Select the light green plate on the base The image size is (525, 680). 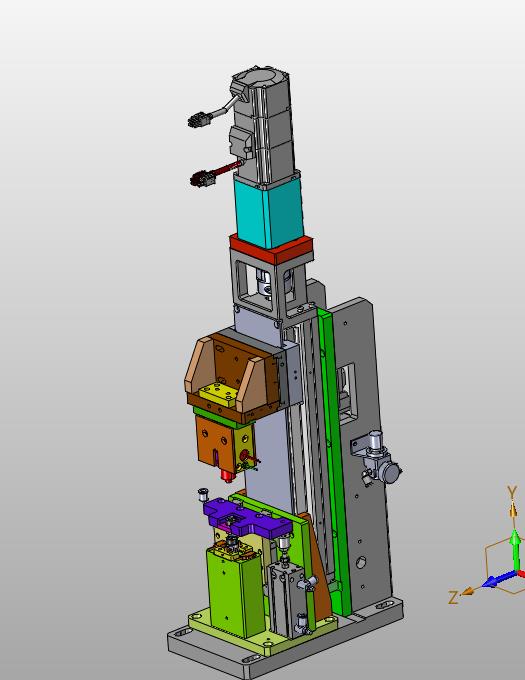click(264, 634)
